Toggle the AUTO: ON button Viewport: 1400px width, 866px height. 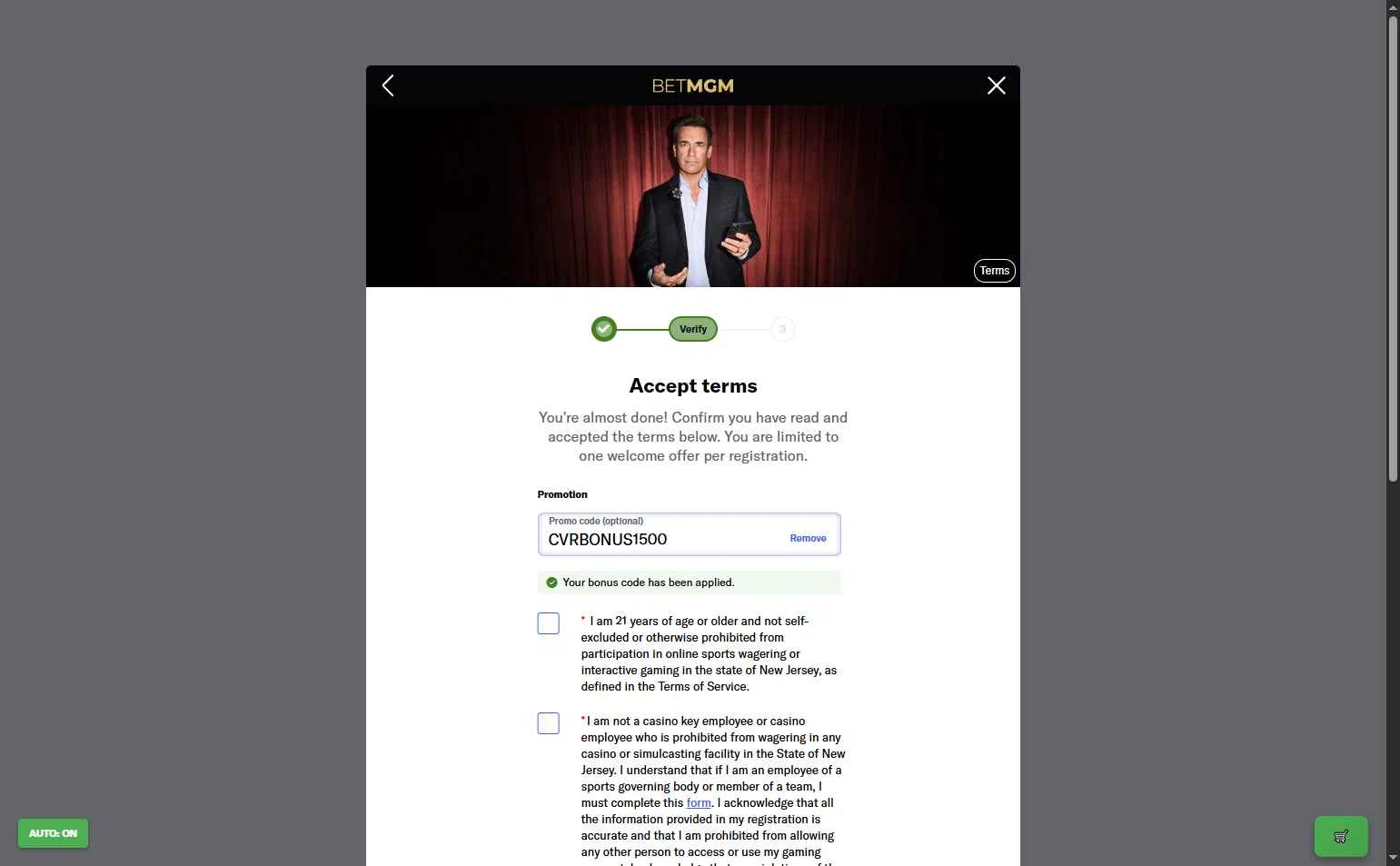click(x=53, y=833)
